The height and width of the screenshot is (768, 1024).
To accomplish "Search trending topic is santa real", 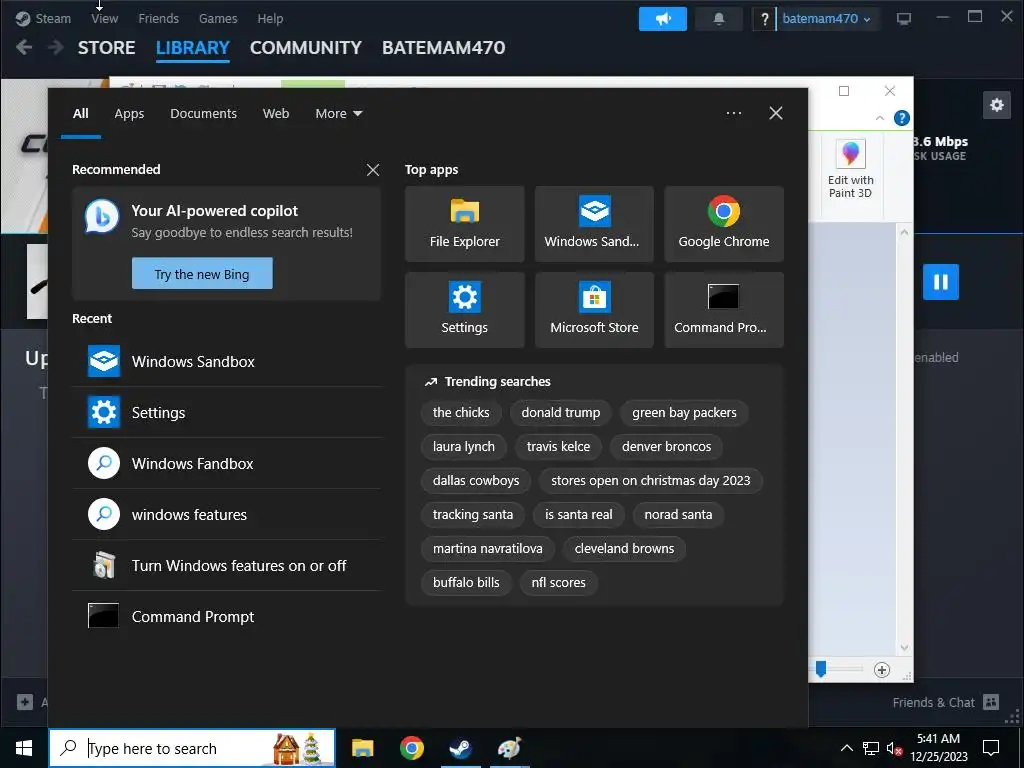I will coord(579,515).
